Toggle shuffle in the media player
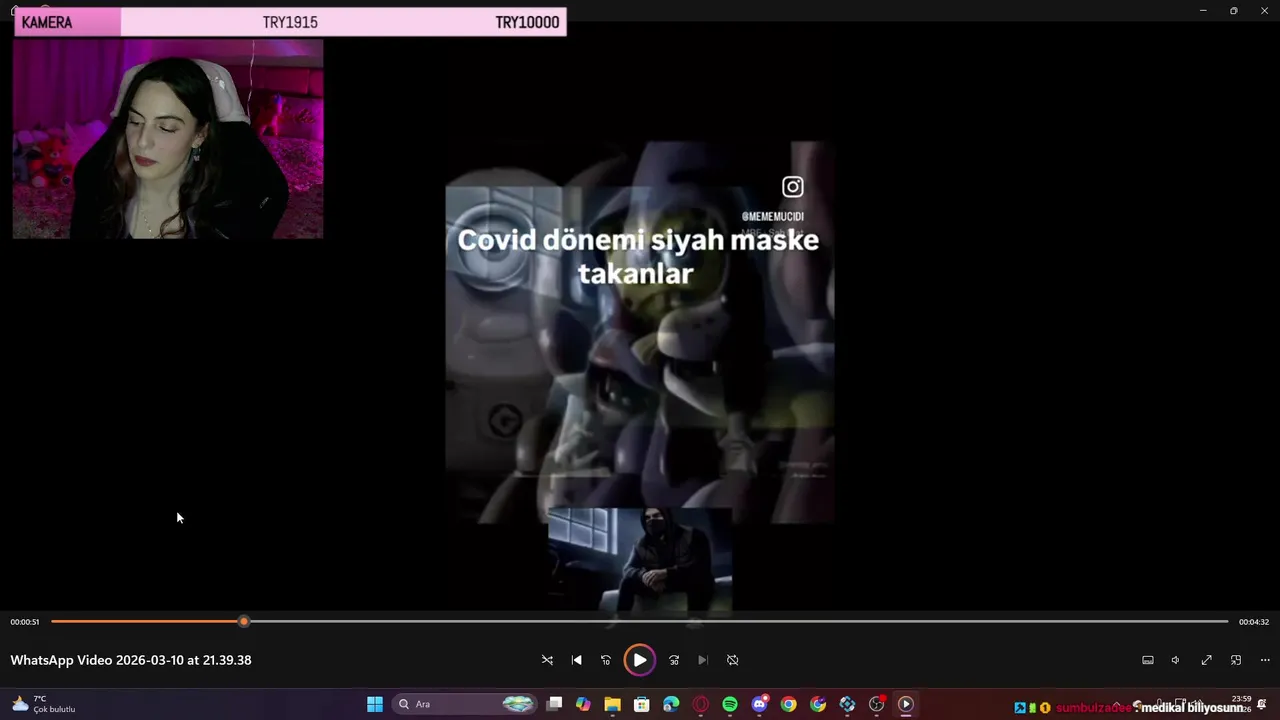Image resolution: width=1280 pixels, height=720 pixels. point(547,660)
